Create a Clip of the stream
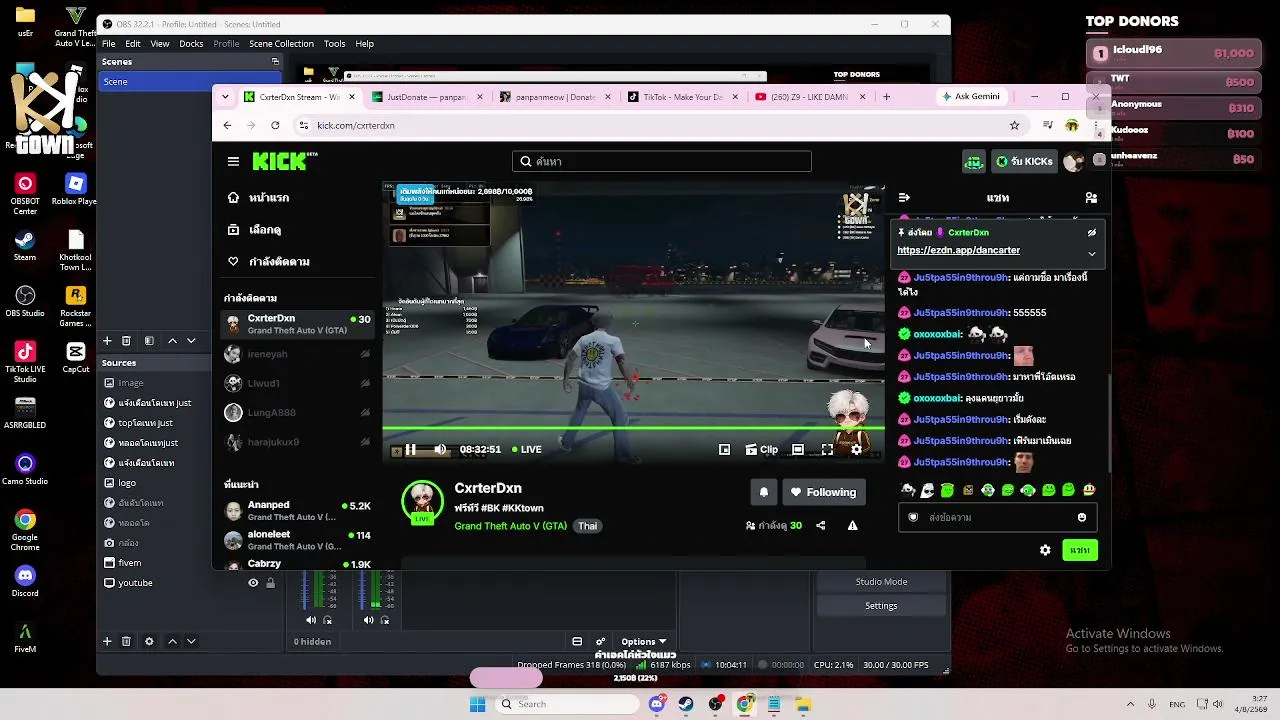Viewport: 1280px width, 720px height. [x=761, y=449]
